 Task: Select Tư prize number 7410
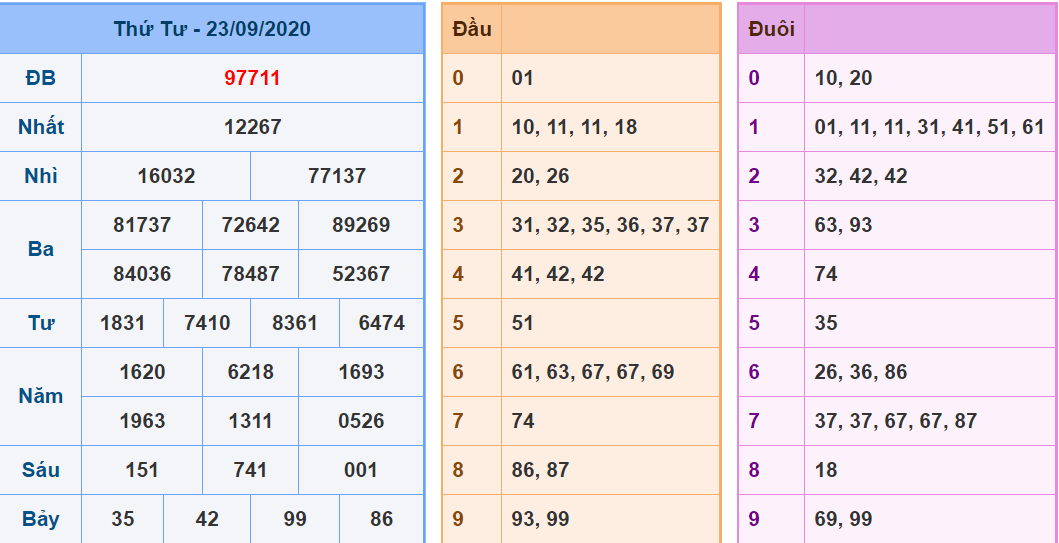click(207, 323)
